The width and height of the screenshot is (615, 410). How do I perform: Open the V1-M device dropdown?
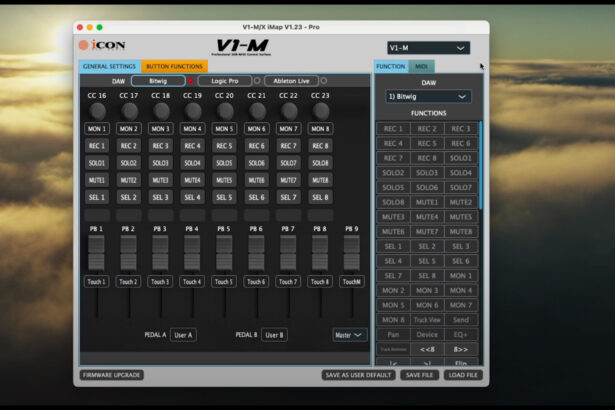[x=428, y=48]
